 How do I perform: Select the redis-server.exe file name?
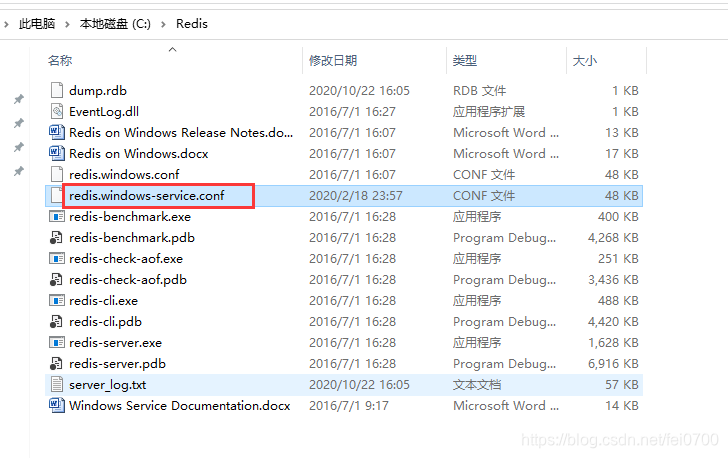116,342
